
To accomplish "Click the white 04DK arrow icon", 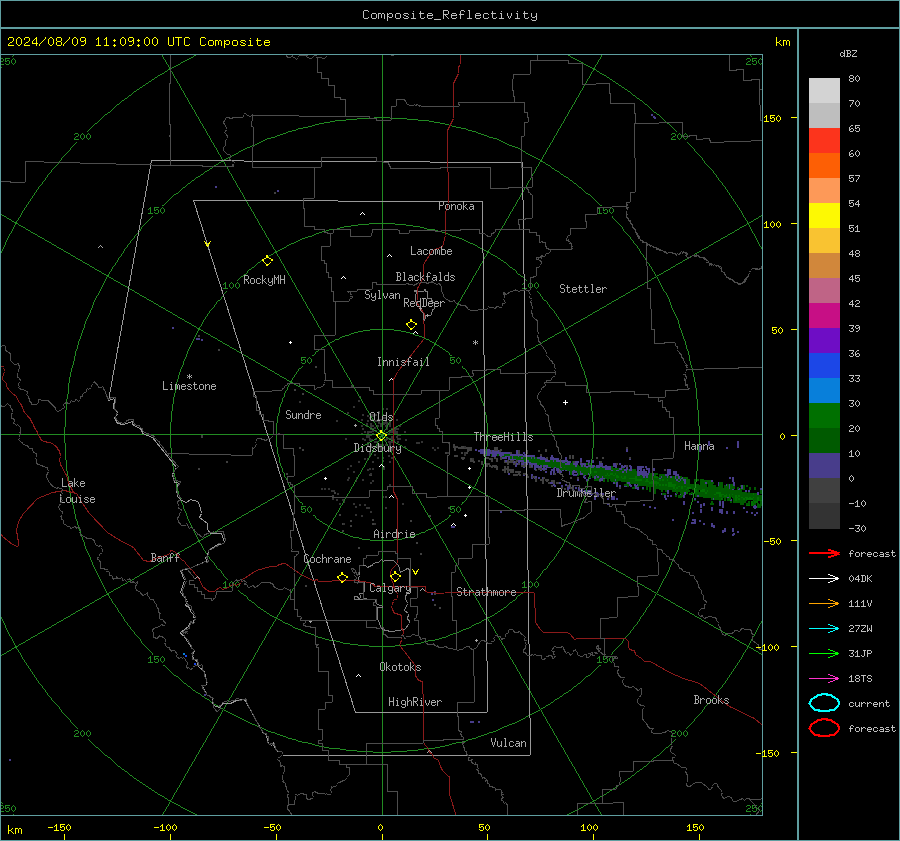I will coord(824,579).
